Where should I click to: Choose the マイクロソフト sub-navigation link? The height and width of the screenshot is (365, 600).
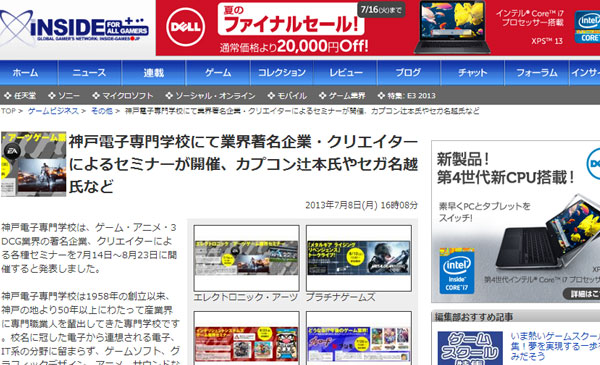[122, 96]
